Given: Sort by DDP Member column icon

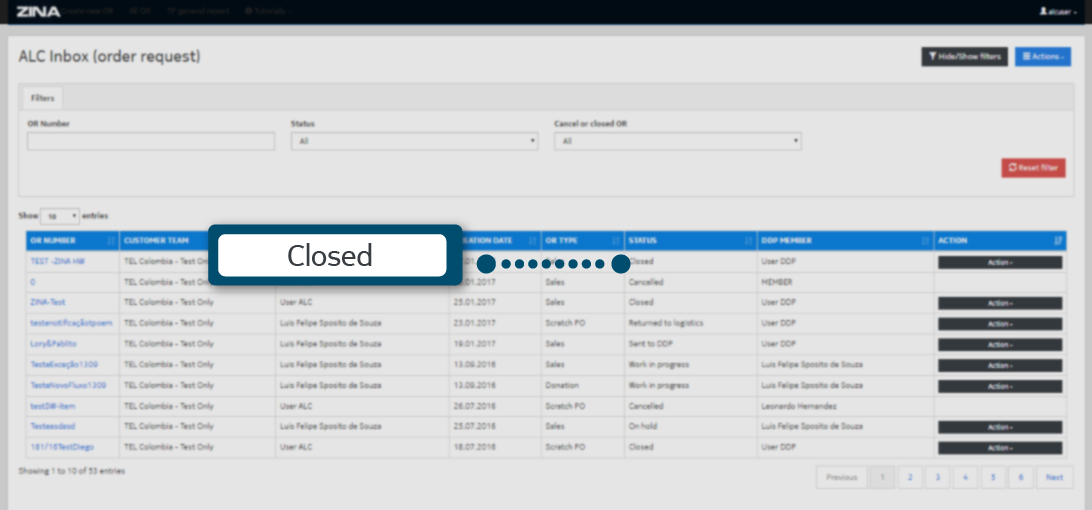Looking at the screenshot, I should coord(924,241).
